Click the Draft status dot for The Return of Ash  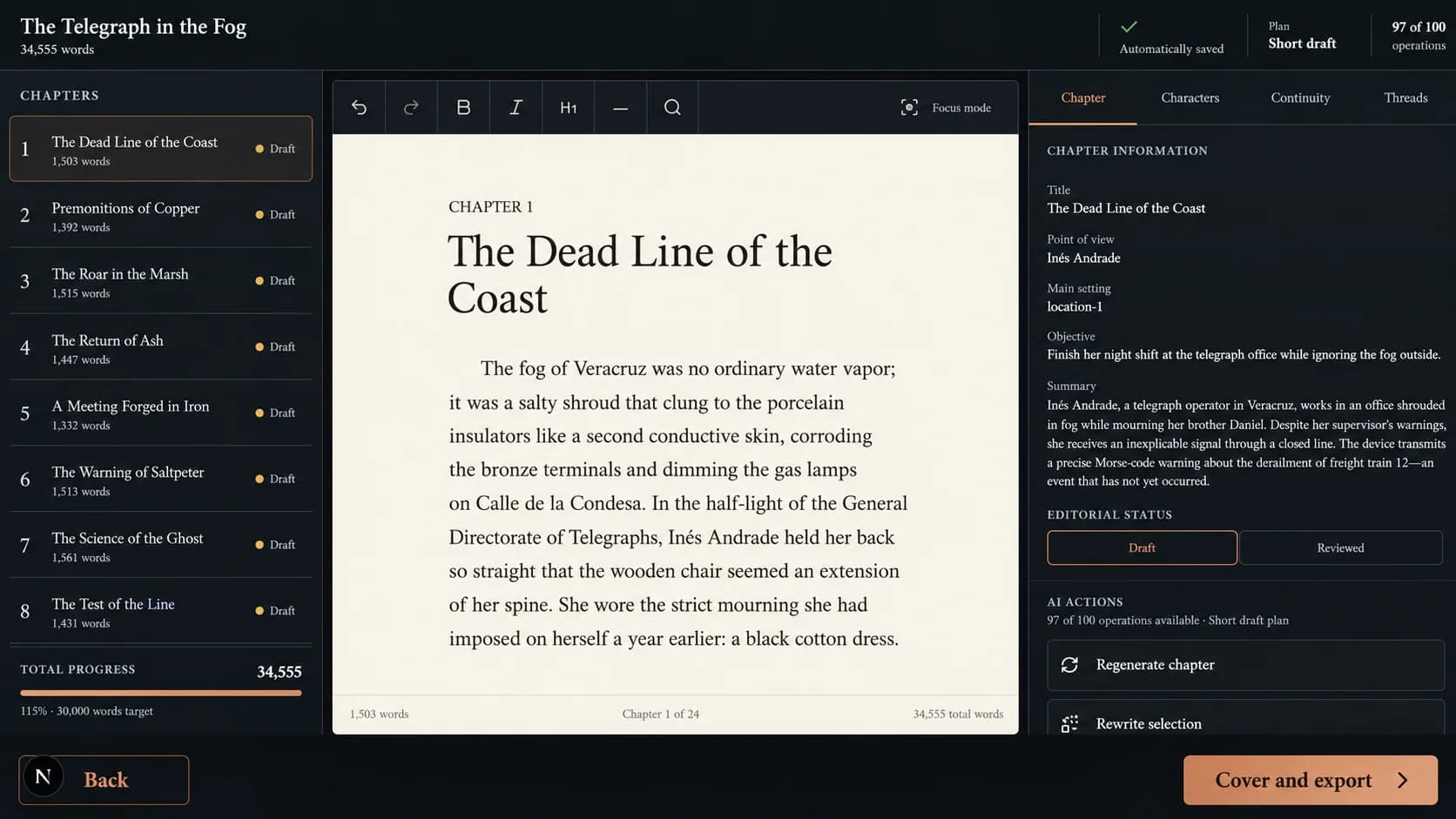260,347
